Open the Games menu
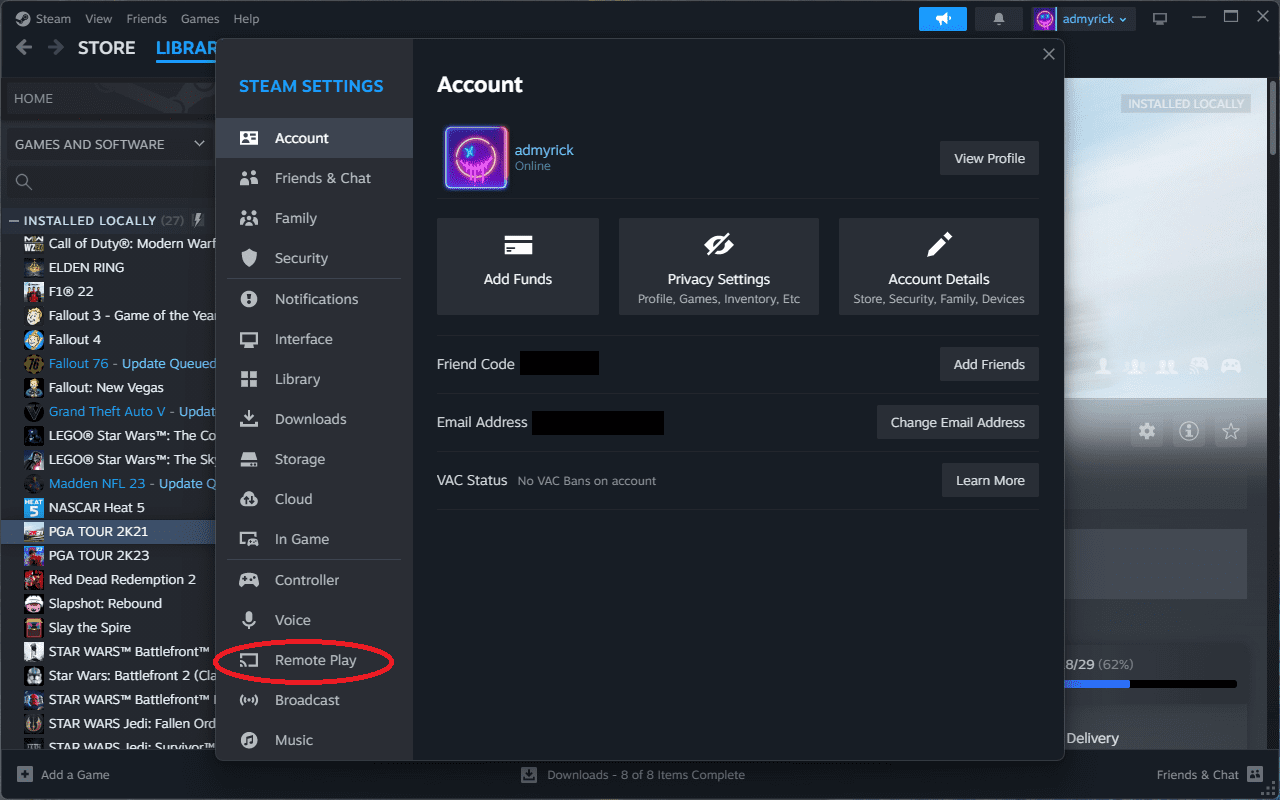The width and height of the screenshot is (1280, 800). click(x=200, y=18)
